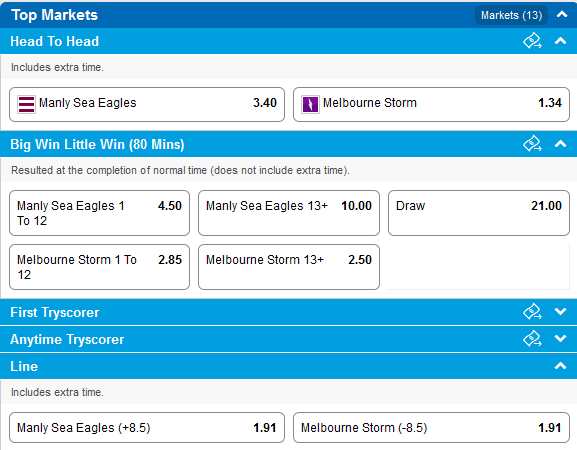Bet on Manly Sea Eagles head to head 3.40
The image size is (577, 450).
(147, 104)
